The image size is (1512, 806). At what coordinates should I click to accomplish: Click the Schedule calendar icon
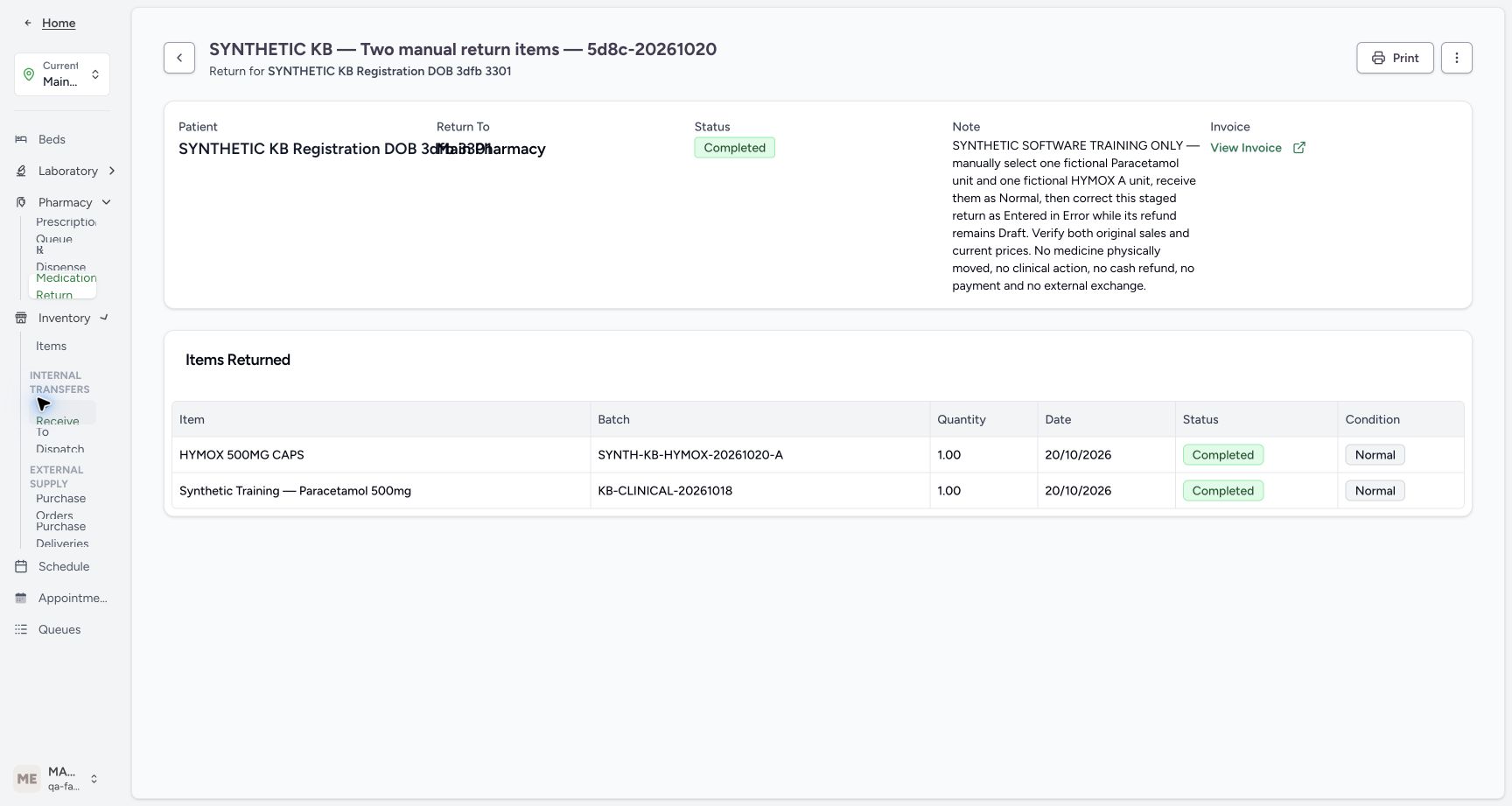tap(21, 566)
